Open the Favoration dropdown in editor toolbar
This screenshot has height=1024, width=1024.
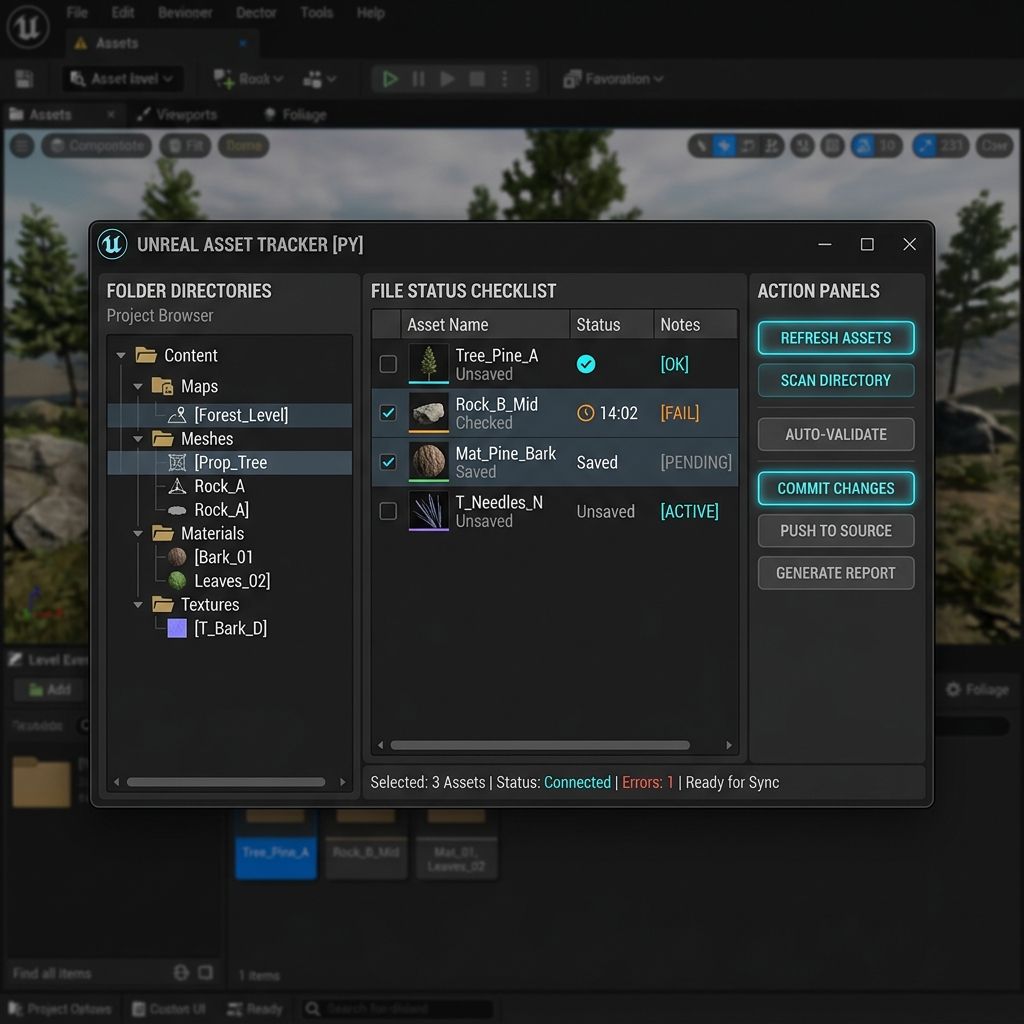(613, 79)
